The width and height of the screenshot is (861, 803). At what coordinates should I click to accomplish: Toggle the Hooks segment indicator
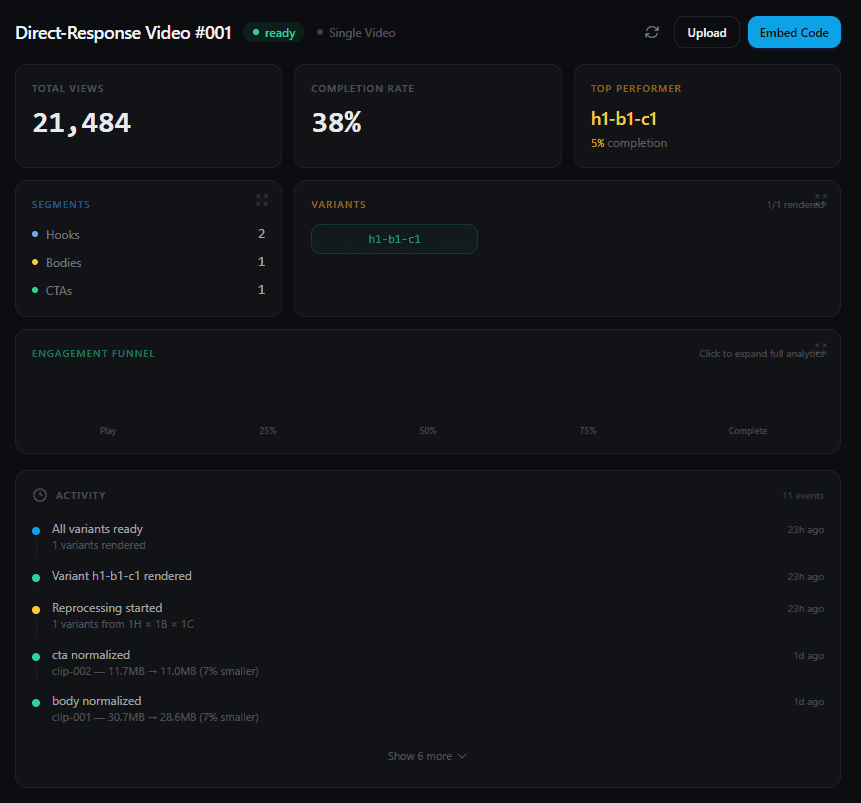pos(36,234)
